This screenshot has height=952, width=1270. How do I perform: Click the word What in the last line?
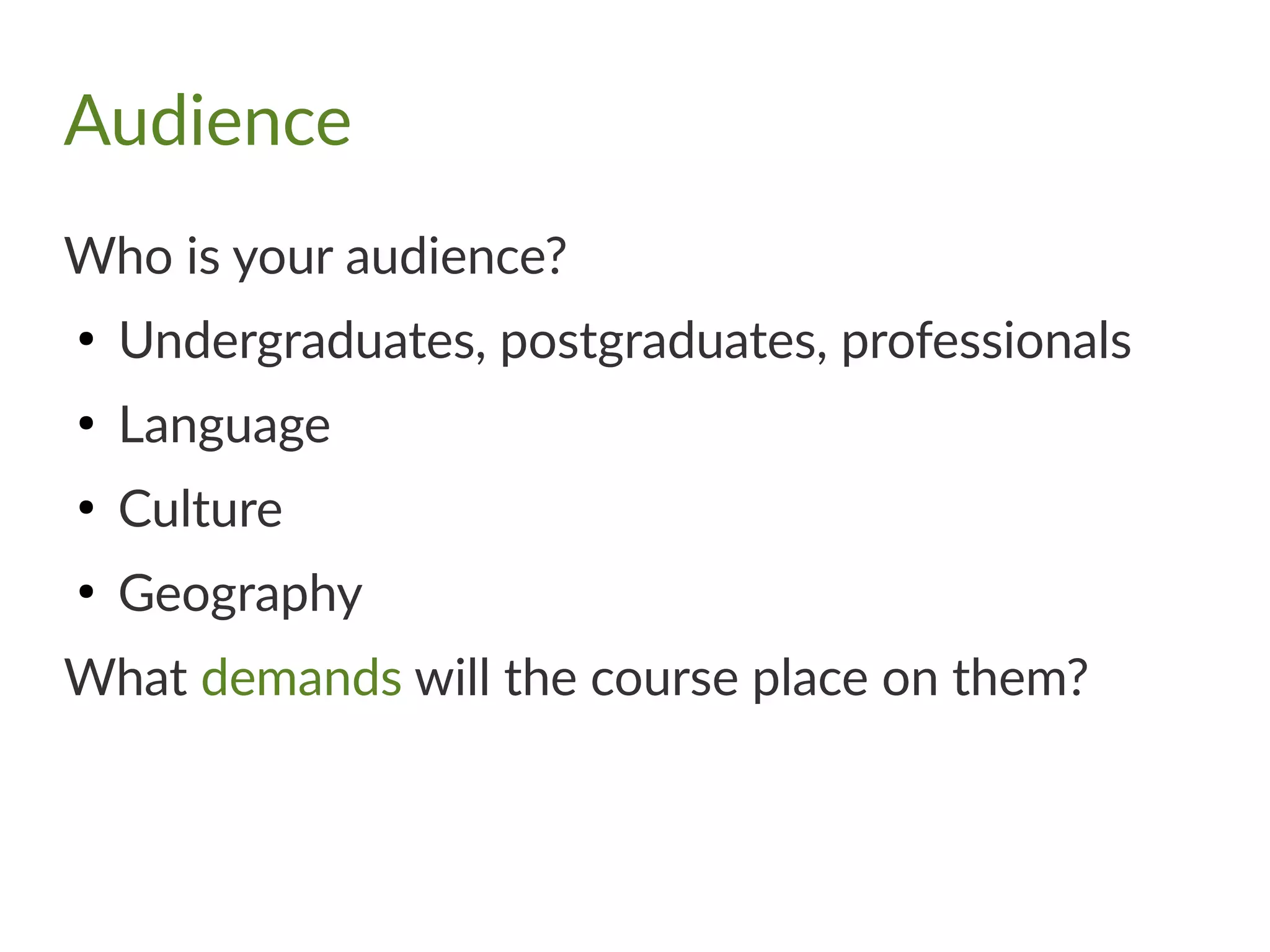(x=126, y=677)
